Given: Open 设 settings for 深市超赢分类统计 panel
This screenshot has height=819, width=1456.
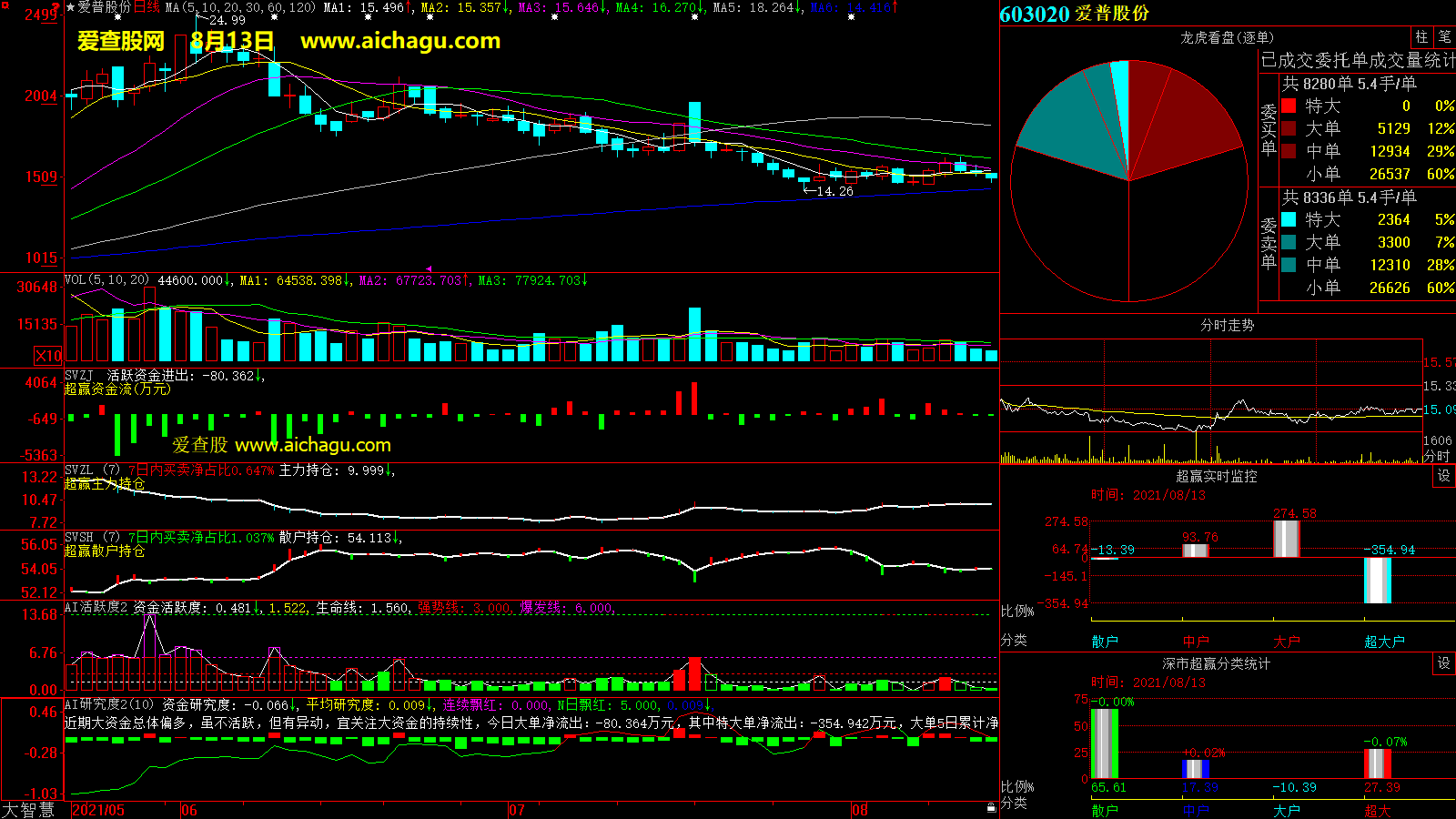Looking at the screenshot, I should (x=1443, y=663).
